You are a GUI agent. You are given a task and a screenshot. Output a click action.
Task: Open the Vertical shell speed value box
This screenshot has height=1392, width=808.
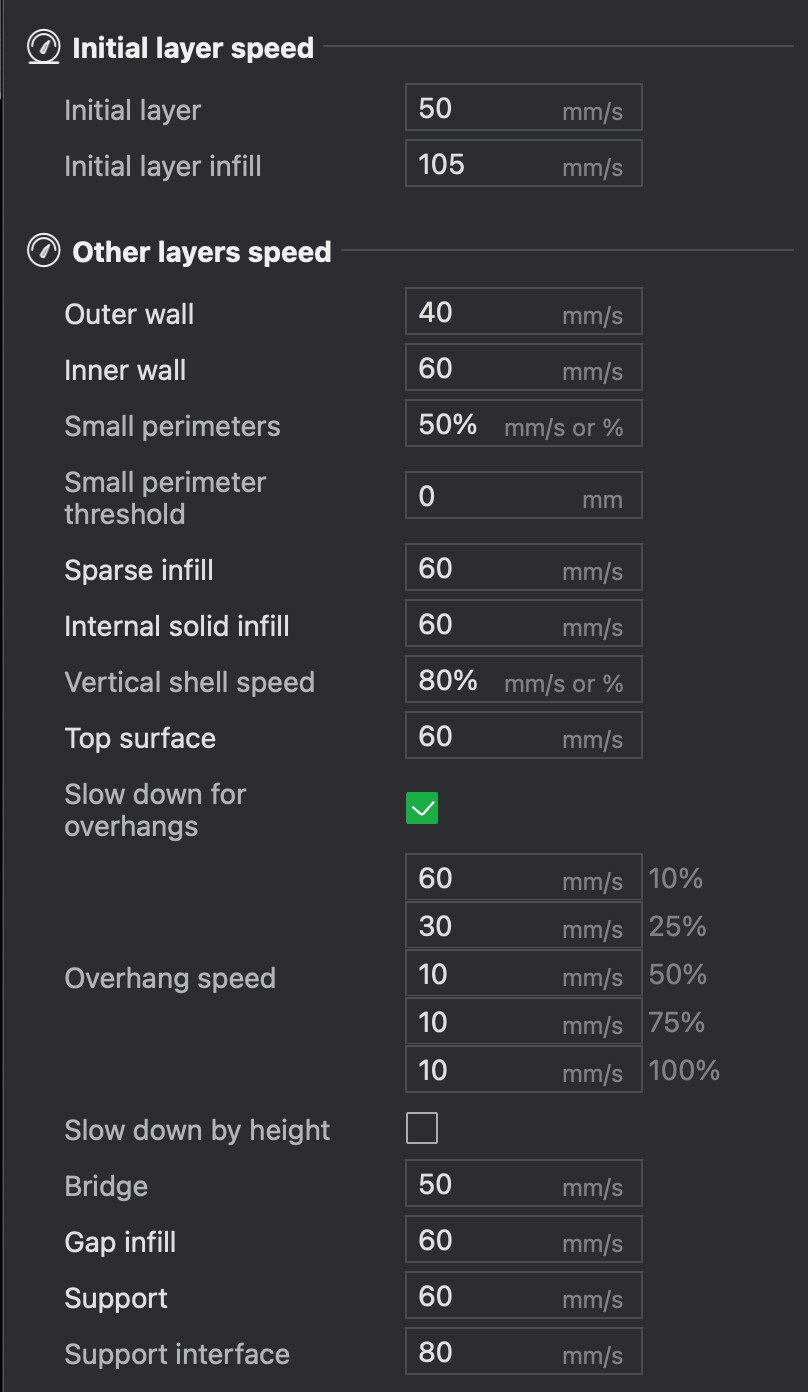(523, 680)
